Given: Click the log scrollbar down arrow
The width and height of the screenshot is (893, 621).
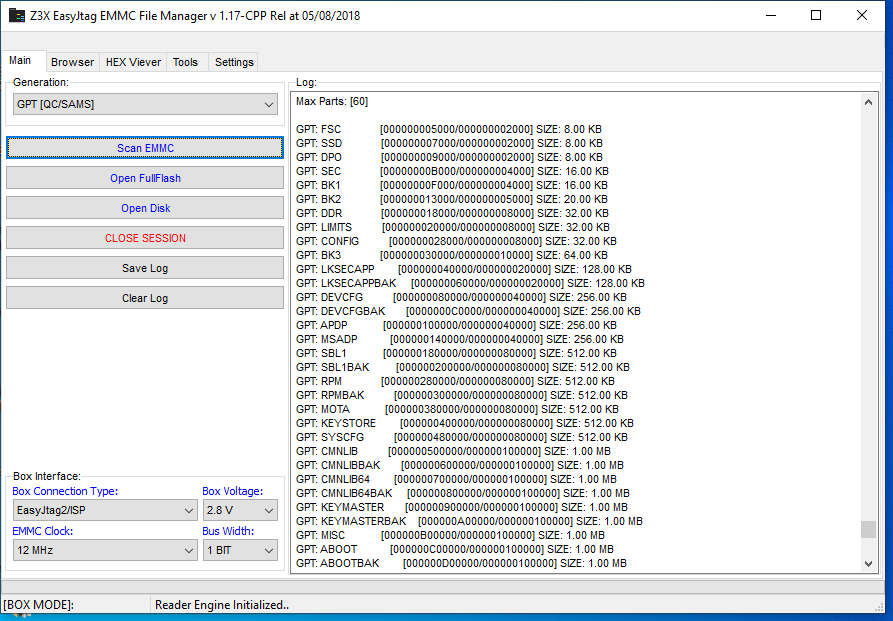Looking at the screenshot, I should tap(869, 564).
